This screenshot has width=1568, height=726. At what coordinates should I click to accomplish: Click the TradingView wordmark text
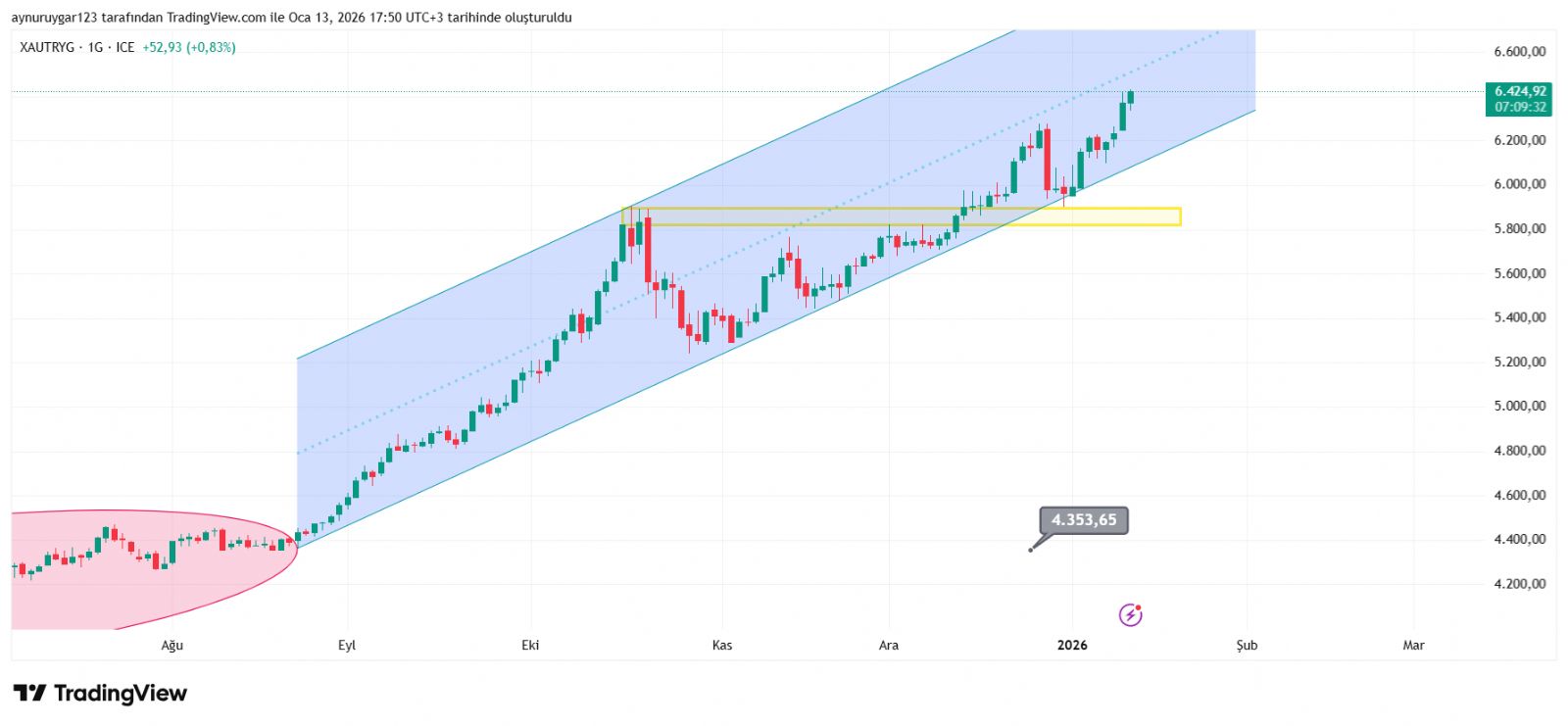coord(120,694)
